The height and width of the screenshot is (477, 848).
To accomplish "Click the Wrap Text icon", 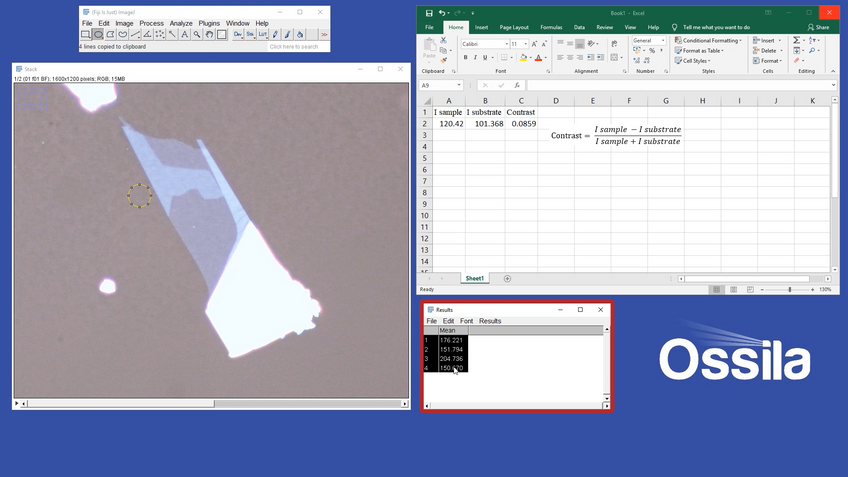I will pos(614,44).
